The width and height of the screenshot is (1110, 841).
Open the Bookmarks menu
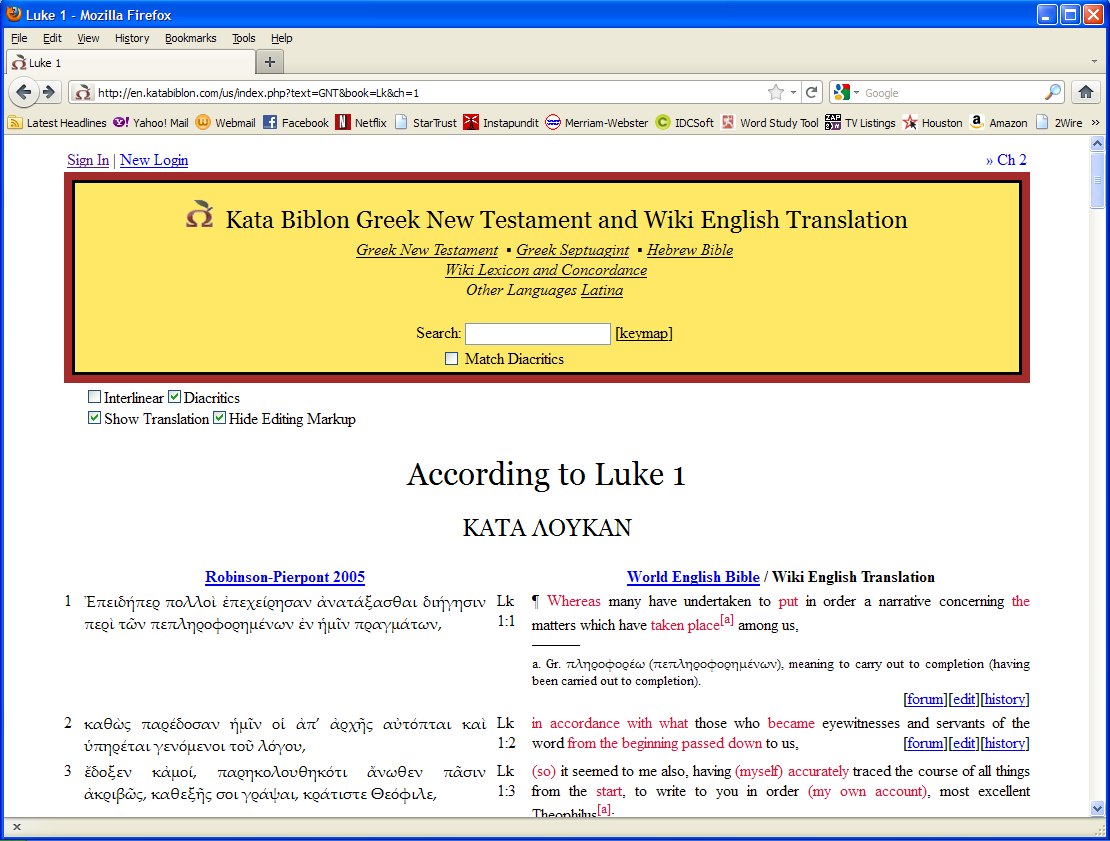[190, 38]
